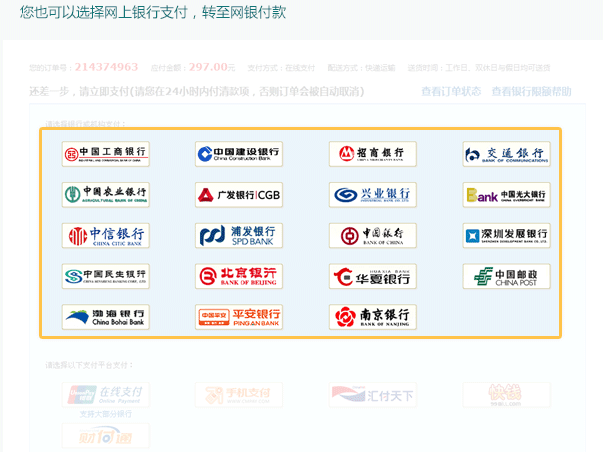Image resolution: width=603 pixels, height=452 pixels.
Task: Click the order number 214374963
Action: 106,67
